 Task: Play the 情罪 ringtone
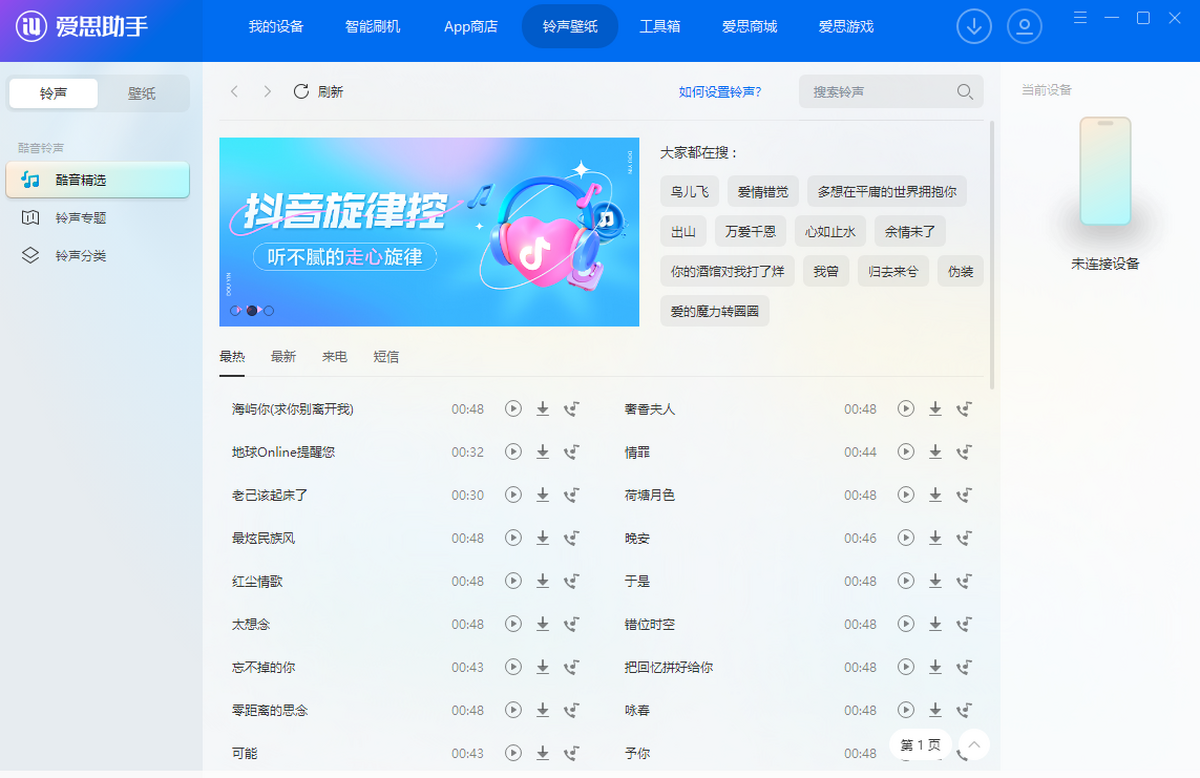point(906,452)
